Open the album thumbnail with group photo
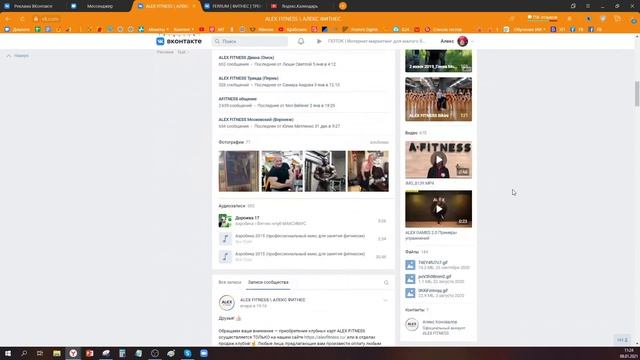This screenshot has height=360, width=640. [438, 99]
